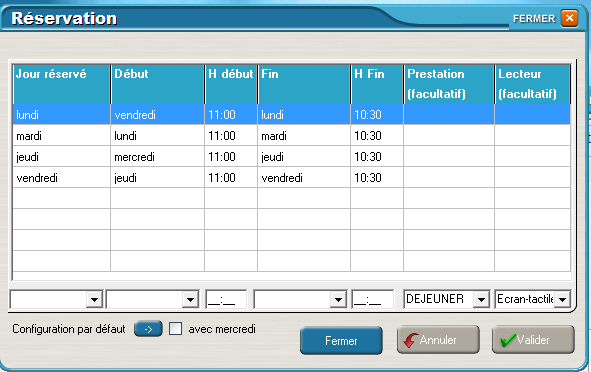Select the 'jeudi' row in Jour réservé

click(x=62, y=157)
